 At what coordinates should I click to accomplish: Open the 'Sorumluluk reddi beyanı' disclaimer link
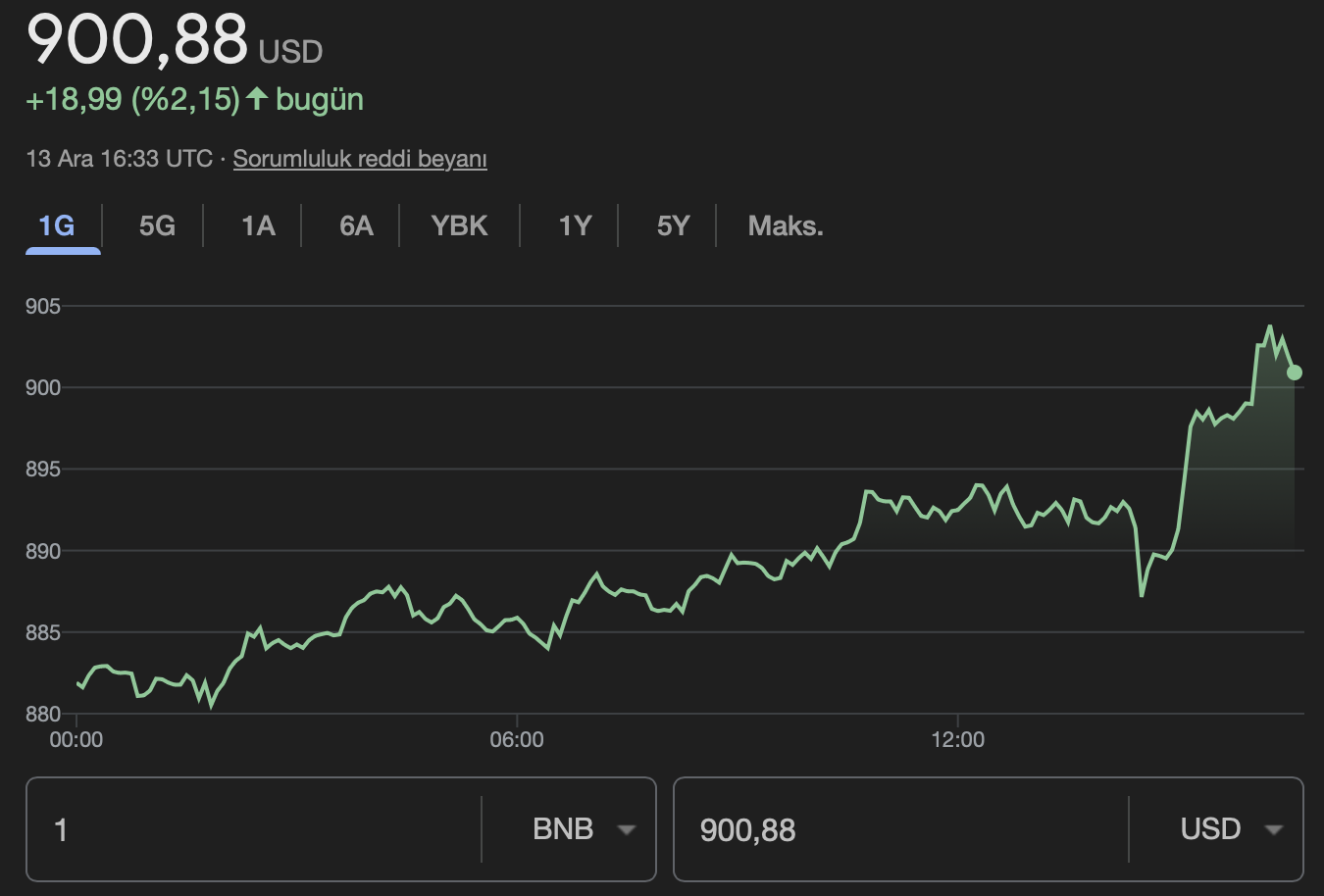coord(360,158)
